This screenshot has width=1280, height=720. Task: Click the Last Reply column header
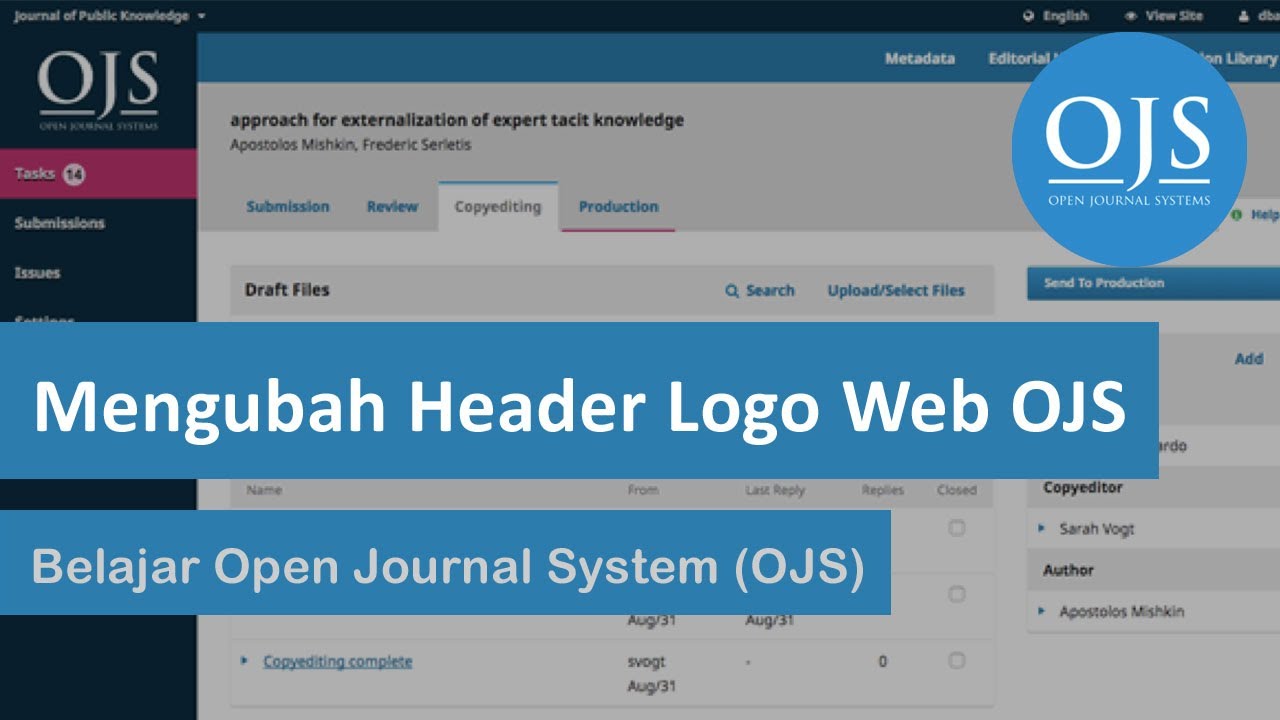(x=775, y=490)
